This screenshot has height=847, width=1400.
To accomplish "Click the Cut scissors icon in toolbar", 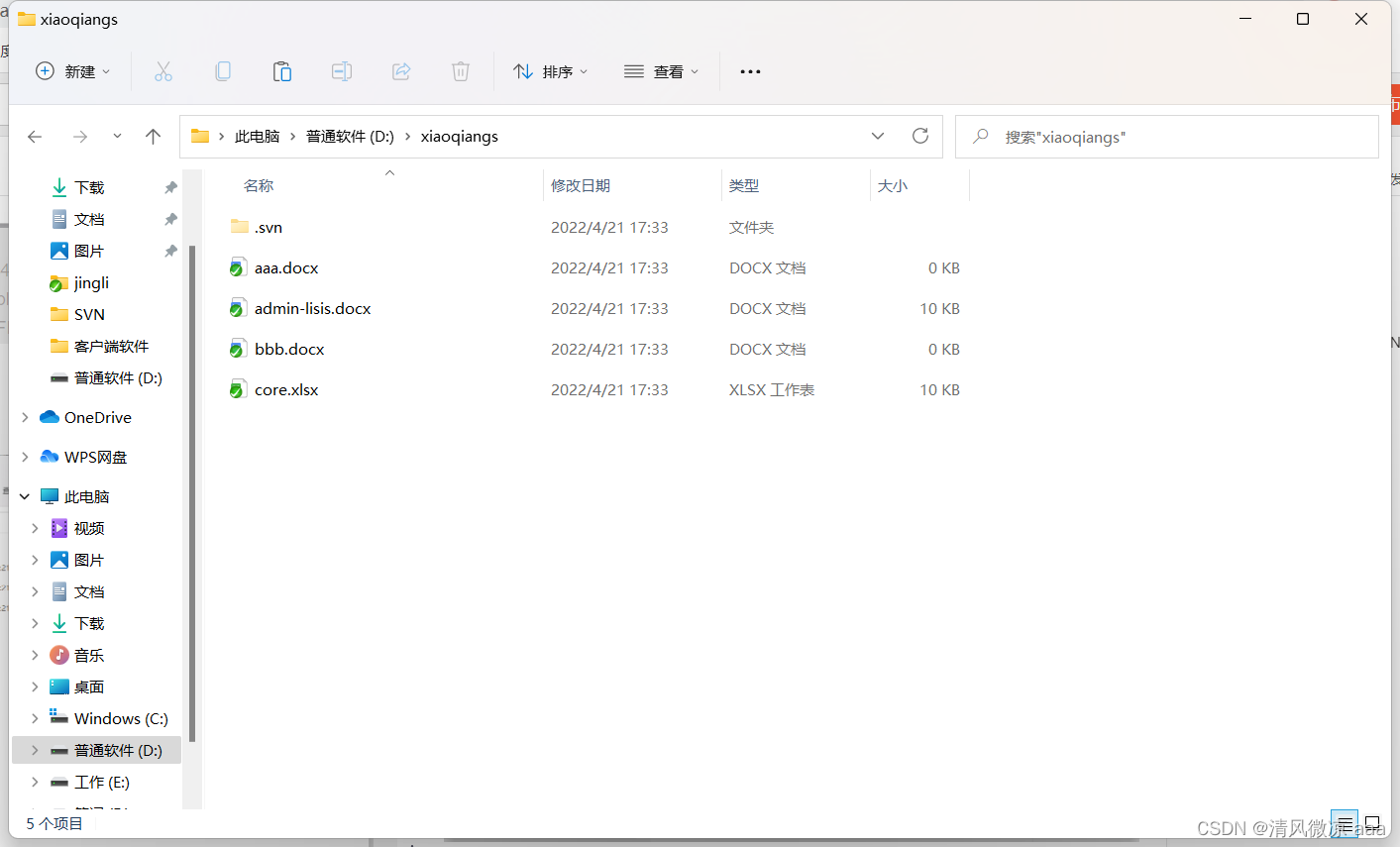I will click(163, 71).
